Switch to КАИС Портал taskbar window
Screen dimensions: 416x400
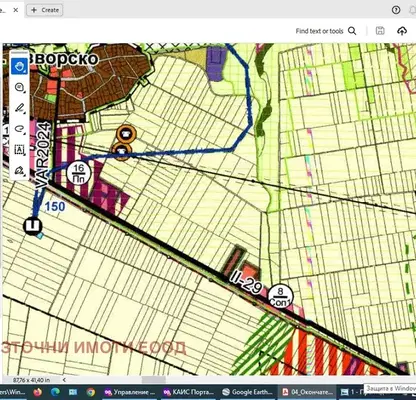point(189,392)
